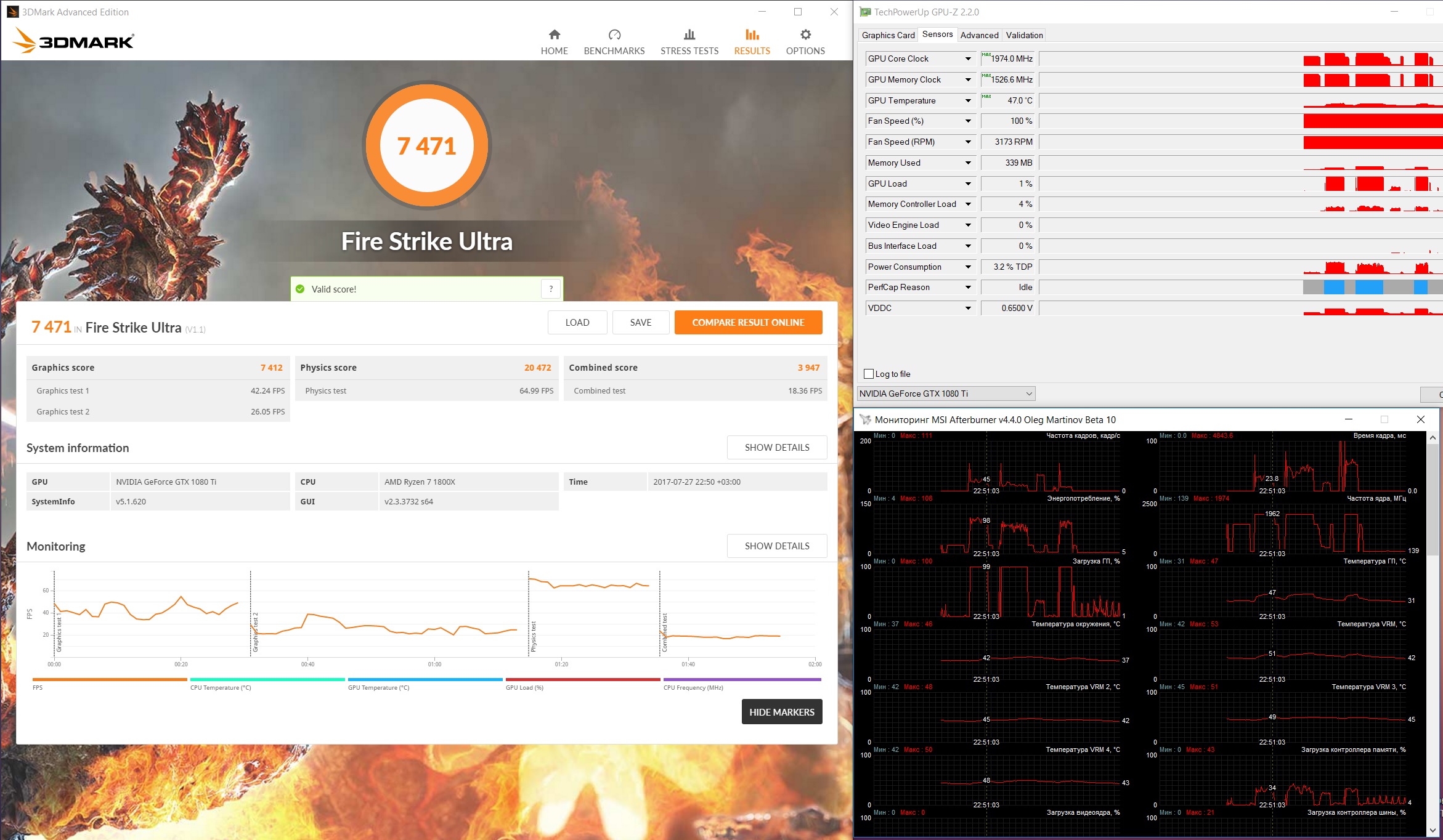This screenshot has height=840, width=1443.
Task: Click Show Details for System information
Action: coord(776,448)
